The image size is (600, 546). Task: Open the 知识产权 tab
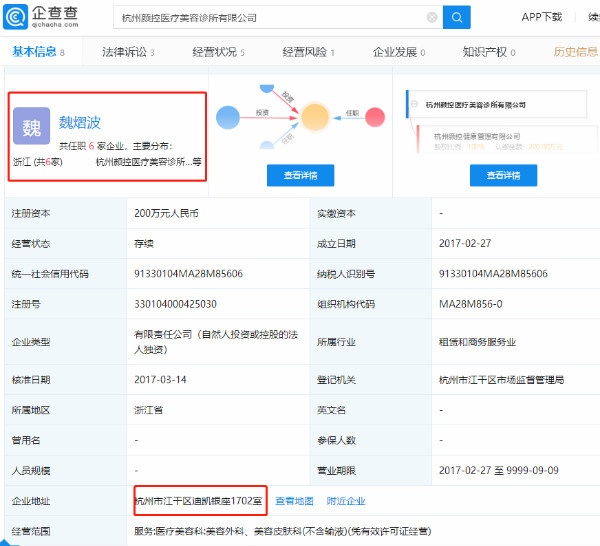(489, 52)
